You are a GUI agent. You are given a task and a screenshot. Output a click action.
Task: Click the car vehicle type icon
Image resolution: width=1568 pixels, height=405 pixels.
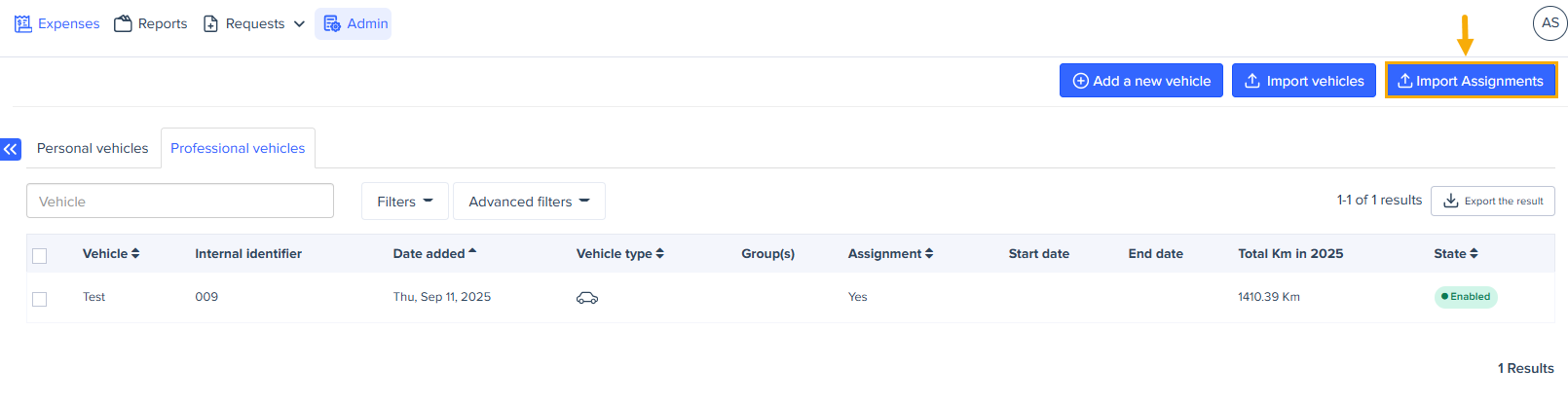tap(587, 298)
